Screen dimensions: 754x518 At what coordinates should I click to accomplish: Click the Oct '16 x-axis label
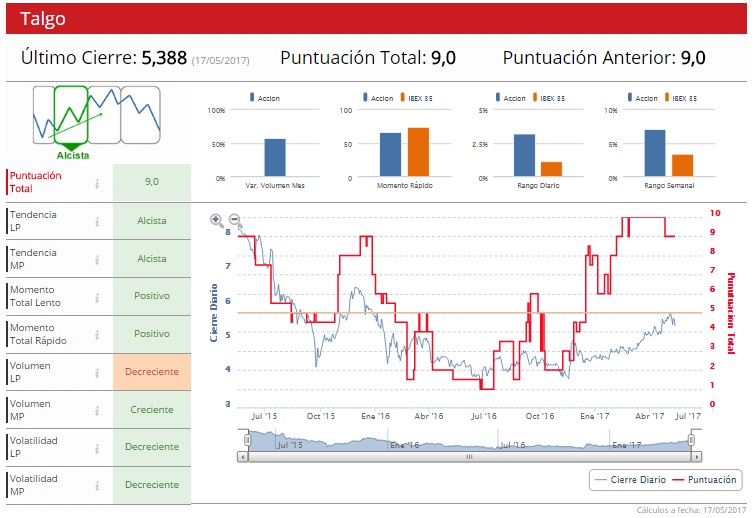540,416
